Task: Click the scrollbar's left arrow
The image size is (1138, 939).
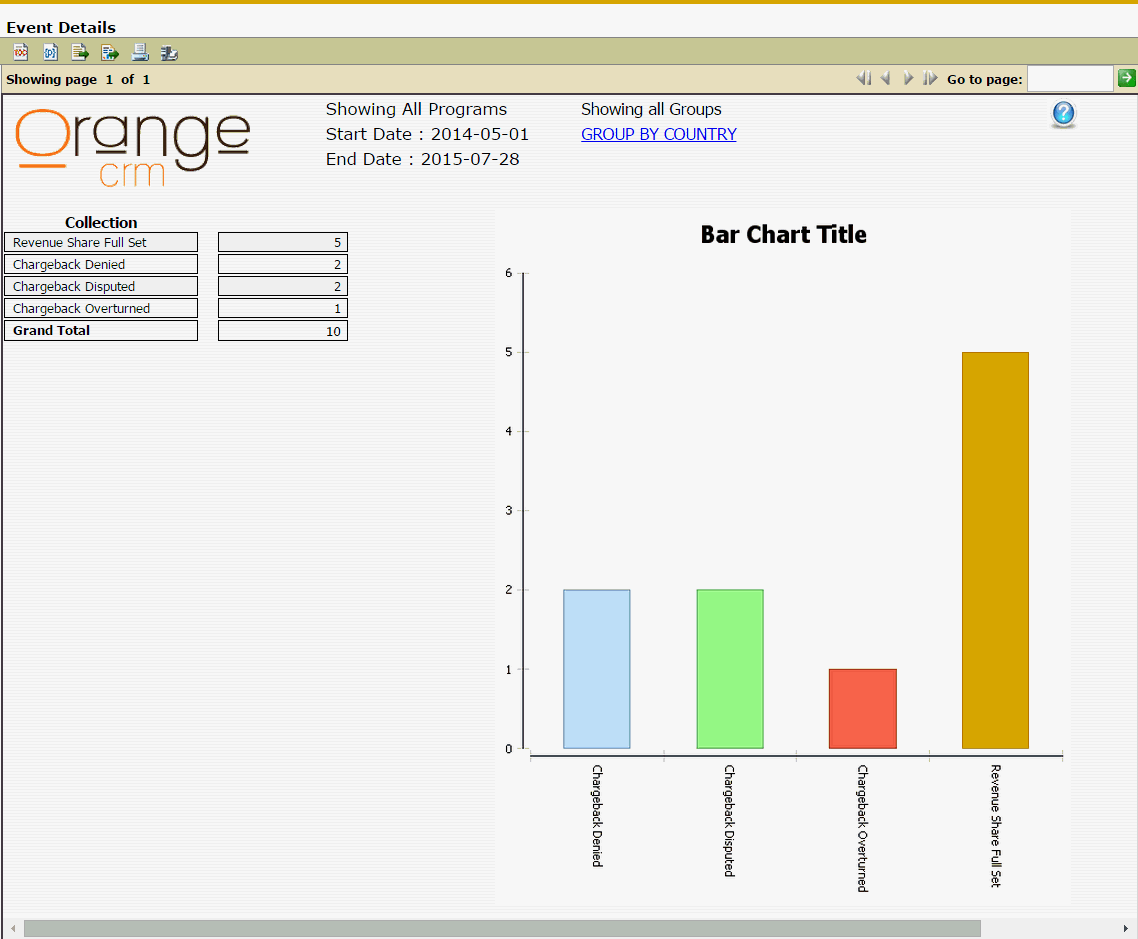Action: pyautogui.click(x=12, y=928)
